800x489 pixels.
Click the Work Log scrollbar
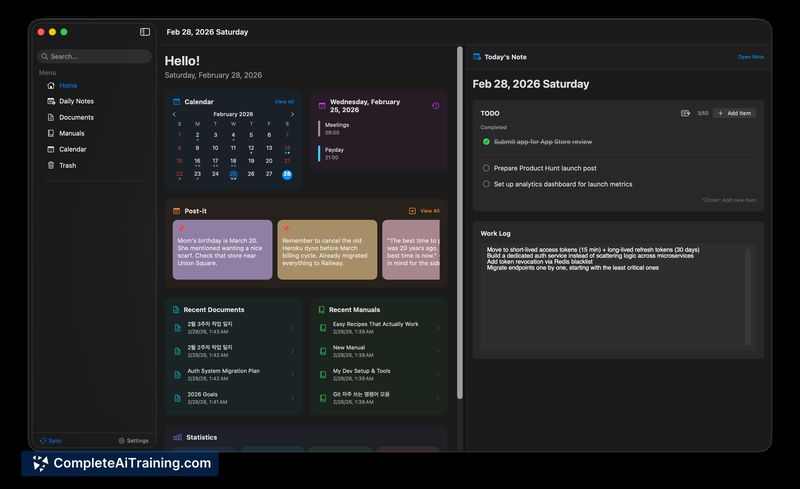pos(748,297)
